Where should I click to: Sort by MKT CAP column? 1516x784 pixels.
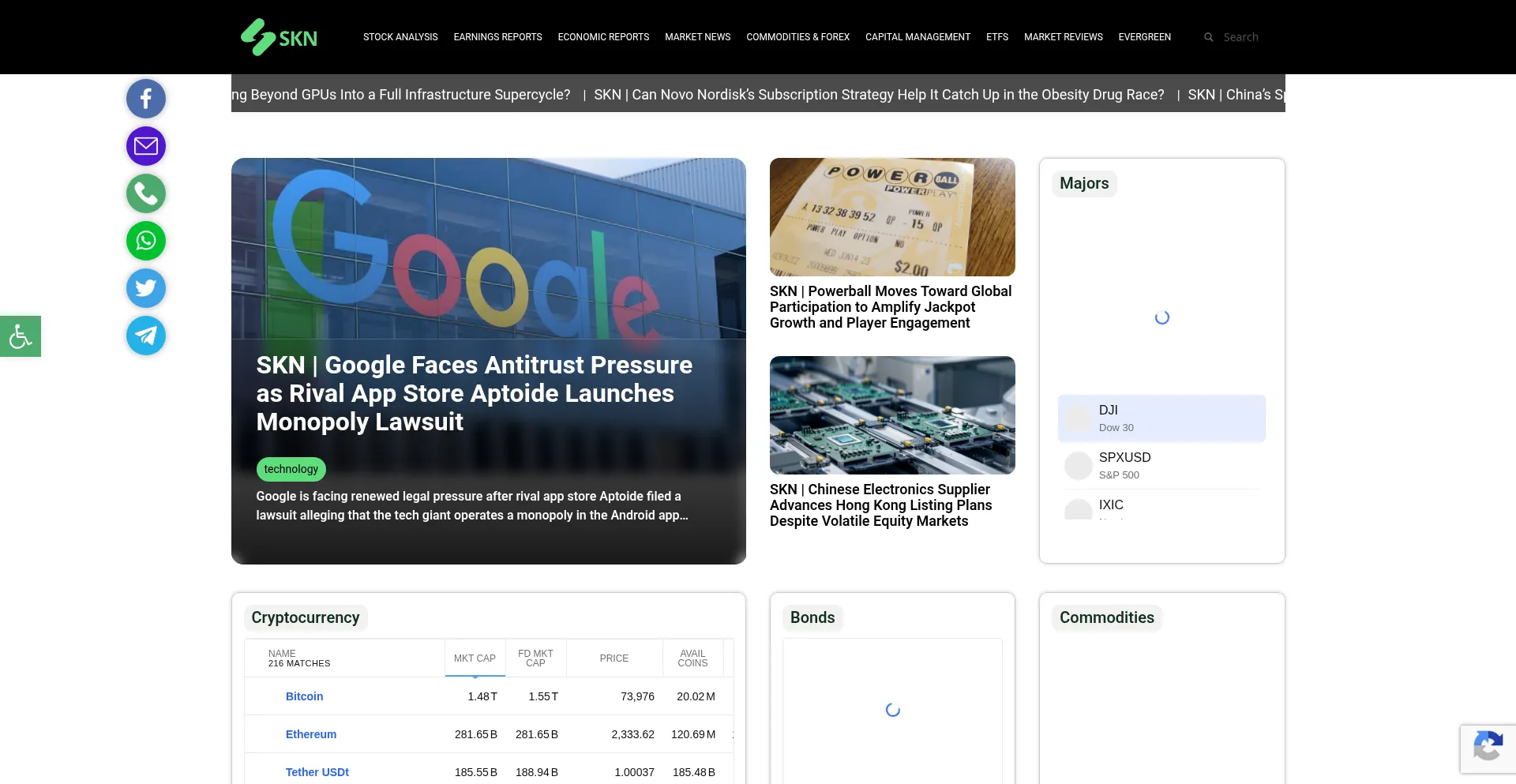tap(475, 658)
